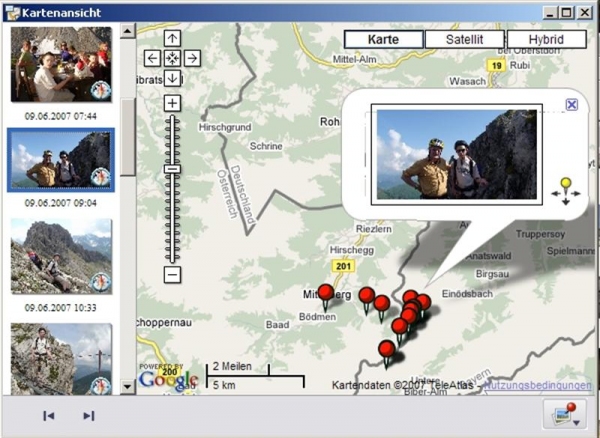The height and width of the screenshot is (438, 600).
Task: Jump to the first photo
Action: pyautogui.click(x=48, y=415)
